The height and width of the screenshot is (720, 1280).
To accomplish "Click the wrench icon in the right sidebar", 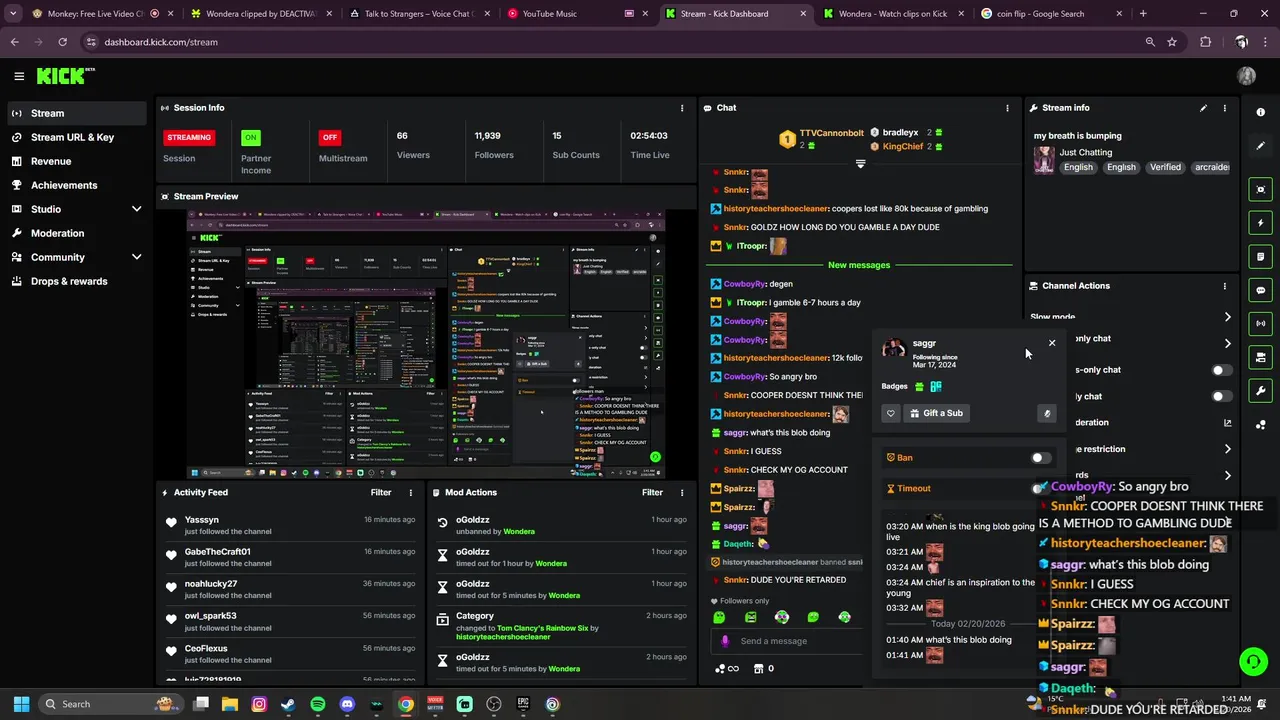I will pyautogui.click(x=1261, y=391).
